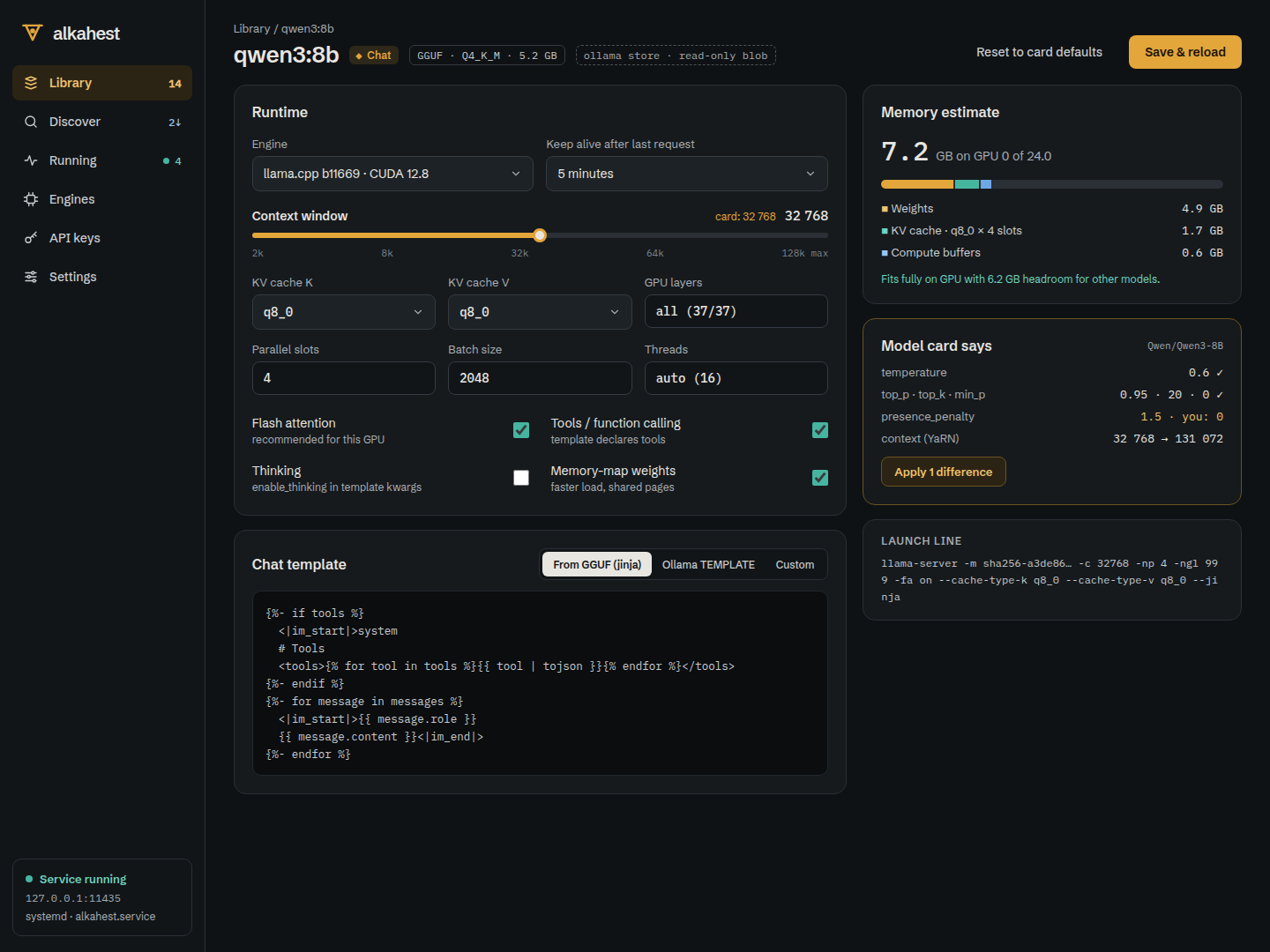1270x952 pixels.
Task: Click the GGUF Q4_K_M 5.2 GB badge
Action: (487, 56)
